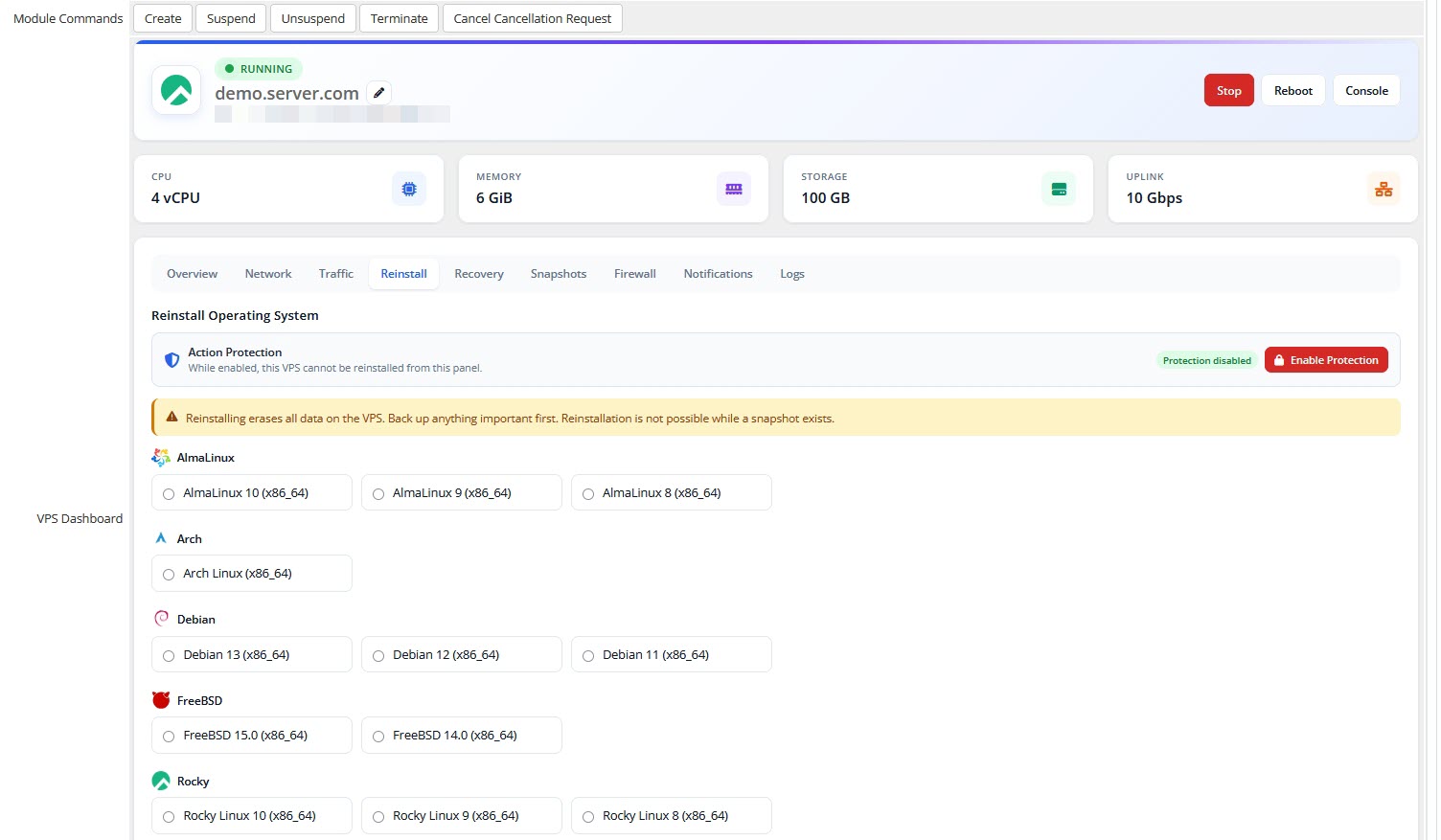Click the memory module icon

coord(734,189)
